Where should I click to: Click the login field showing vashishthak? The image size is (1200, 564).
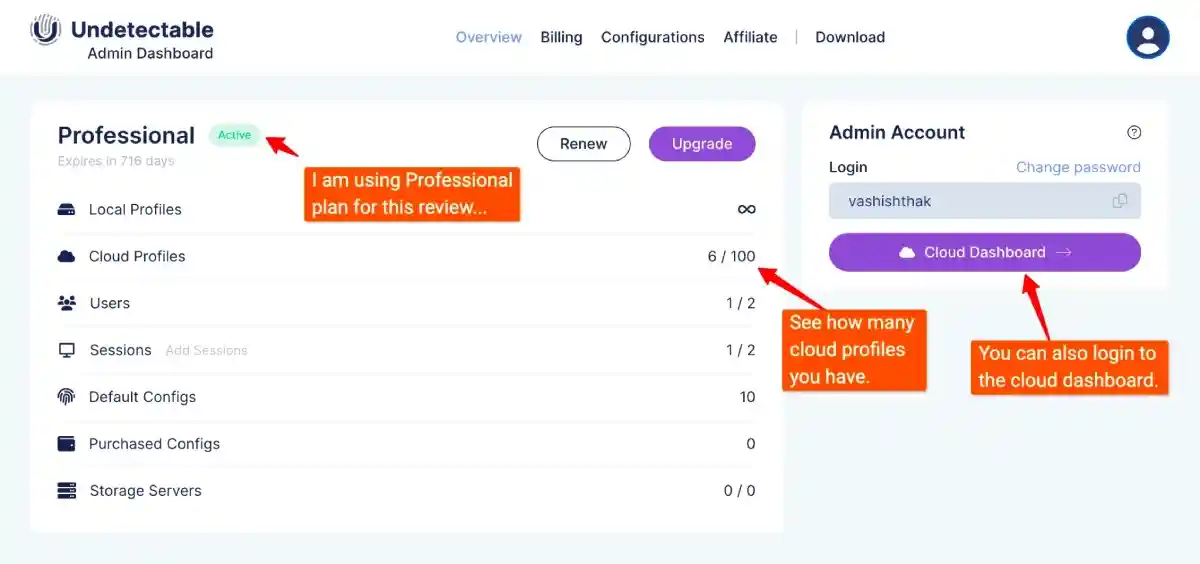[985, 201]
